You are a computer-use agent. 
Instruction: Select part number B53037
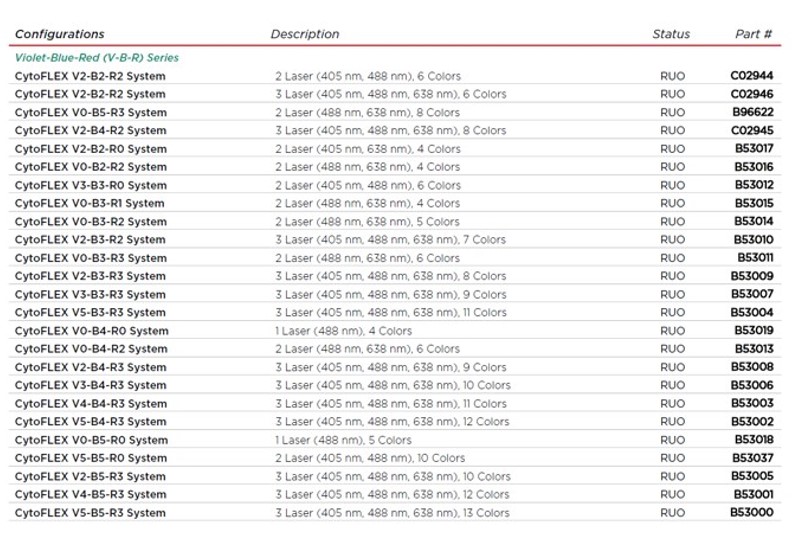754,458
